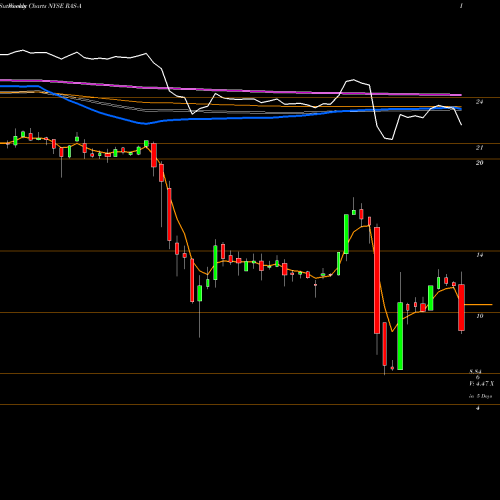Click the tallest red candlestick on the right
Screen dimensions: 500x500
(377, 280)
